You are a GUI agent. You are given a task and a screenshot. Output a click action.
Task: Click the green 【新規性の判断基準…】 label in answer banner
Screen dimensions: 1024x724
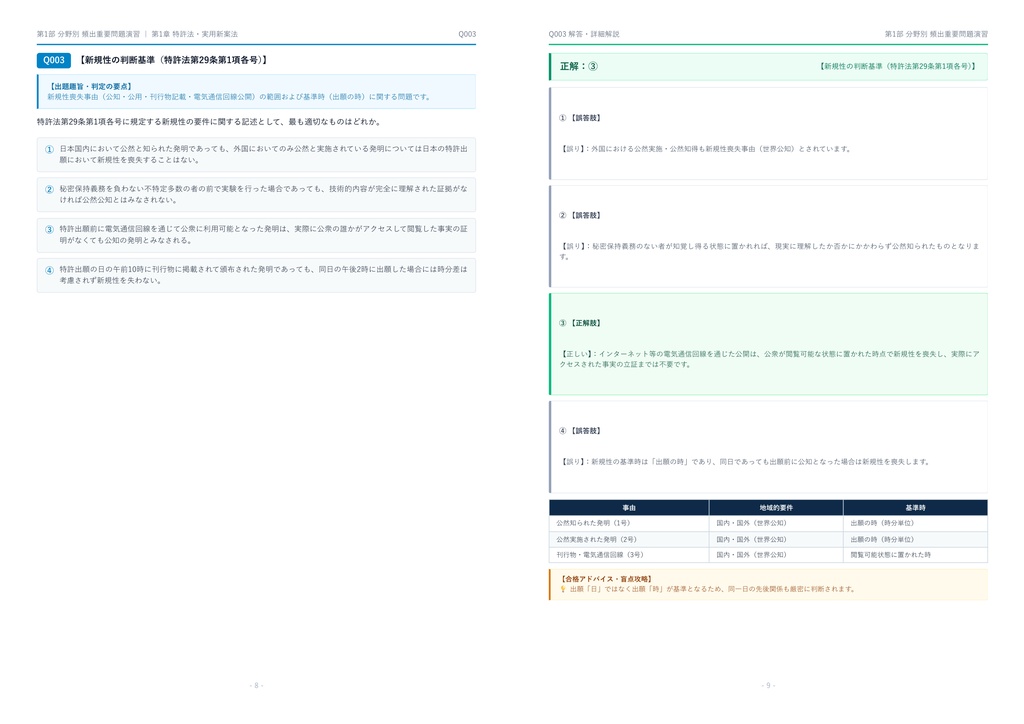tap(897, 66)
